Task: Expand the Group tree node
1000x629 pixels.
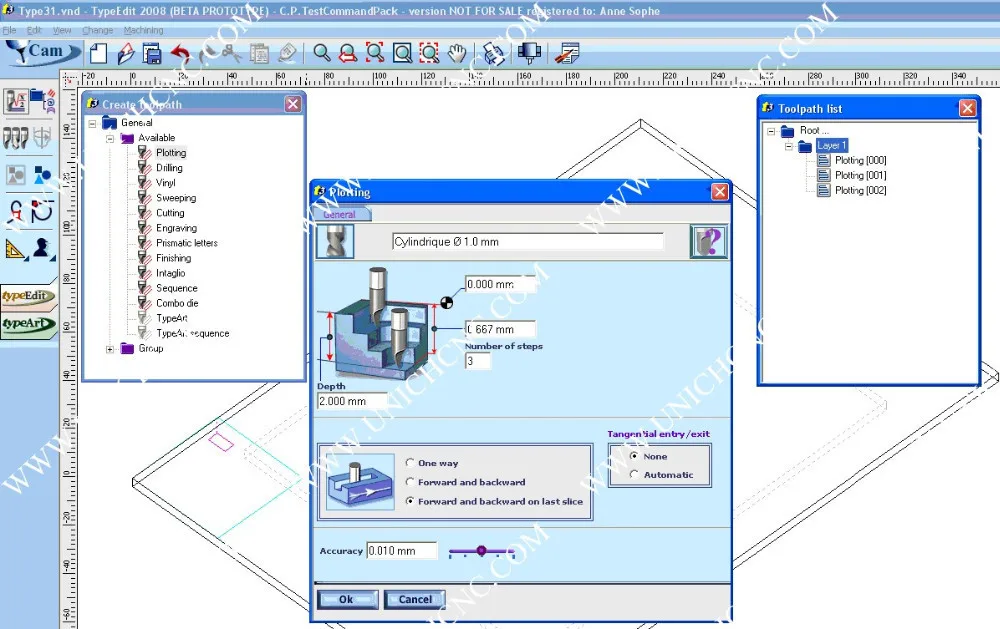Action: pos(110,349)
